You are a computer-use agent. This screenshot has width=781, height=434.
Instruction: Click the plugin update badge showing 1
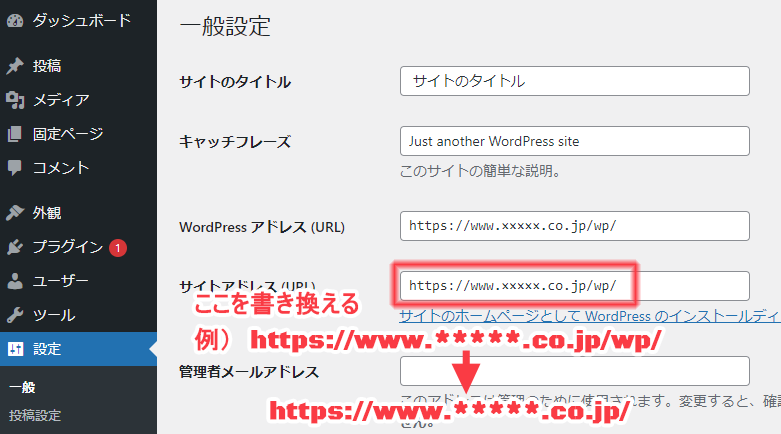click(x=118, y=248)
